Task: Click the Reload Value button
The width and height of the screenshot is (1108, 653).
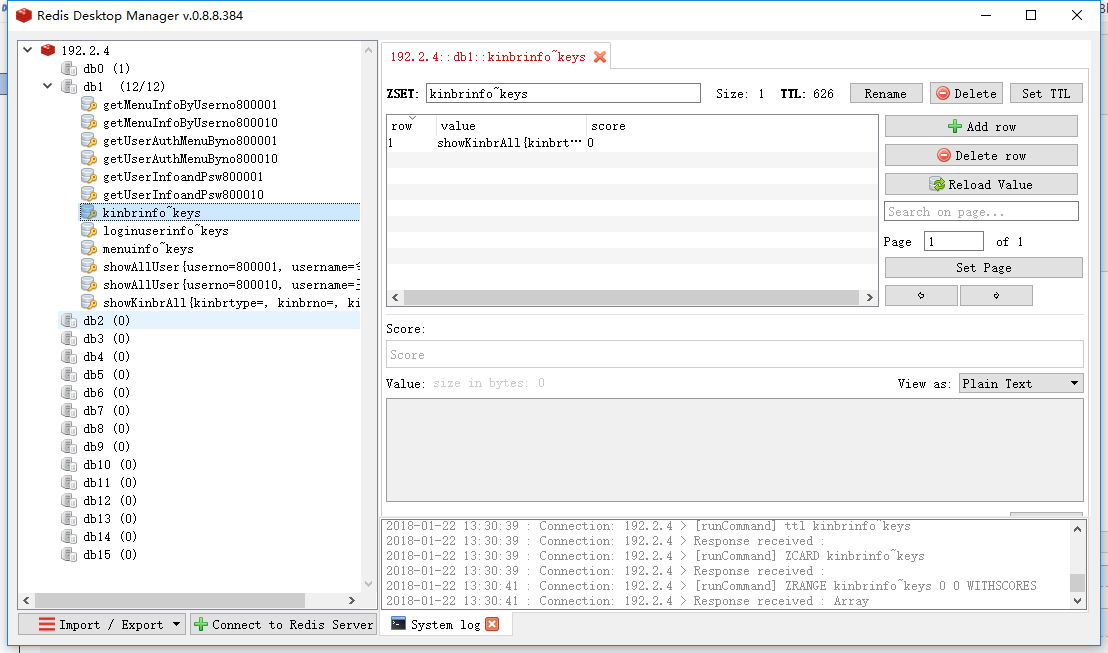Action: coord(981,184)
